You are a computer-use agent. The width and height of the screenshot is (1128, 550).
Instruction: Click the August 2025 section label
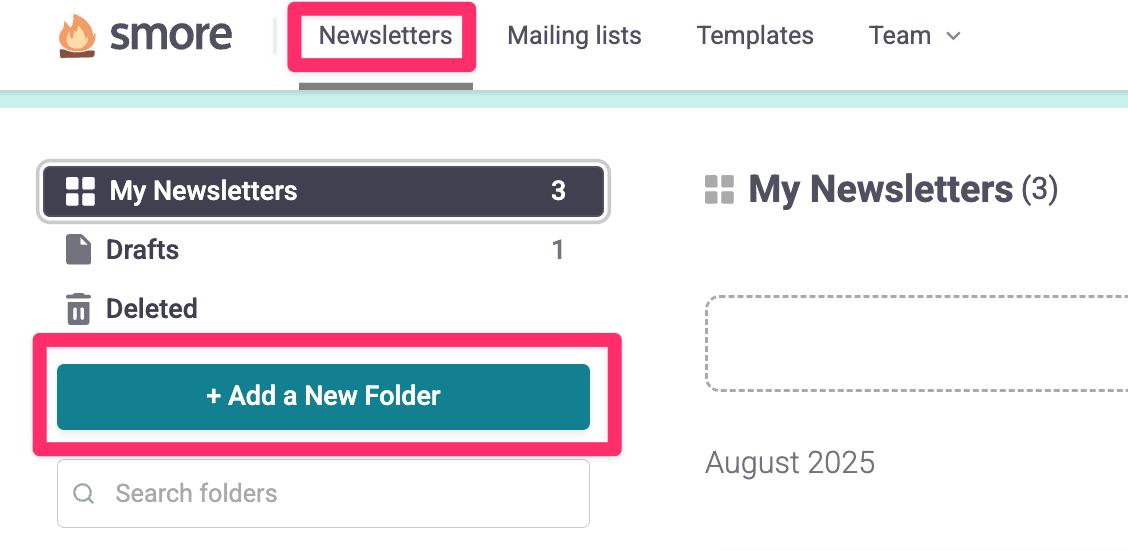click(x=790, y=463)
